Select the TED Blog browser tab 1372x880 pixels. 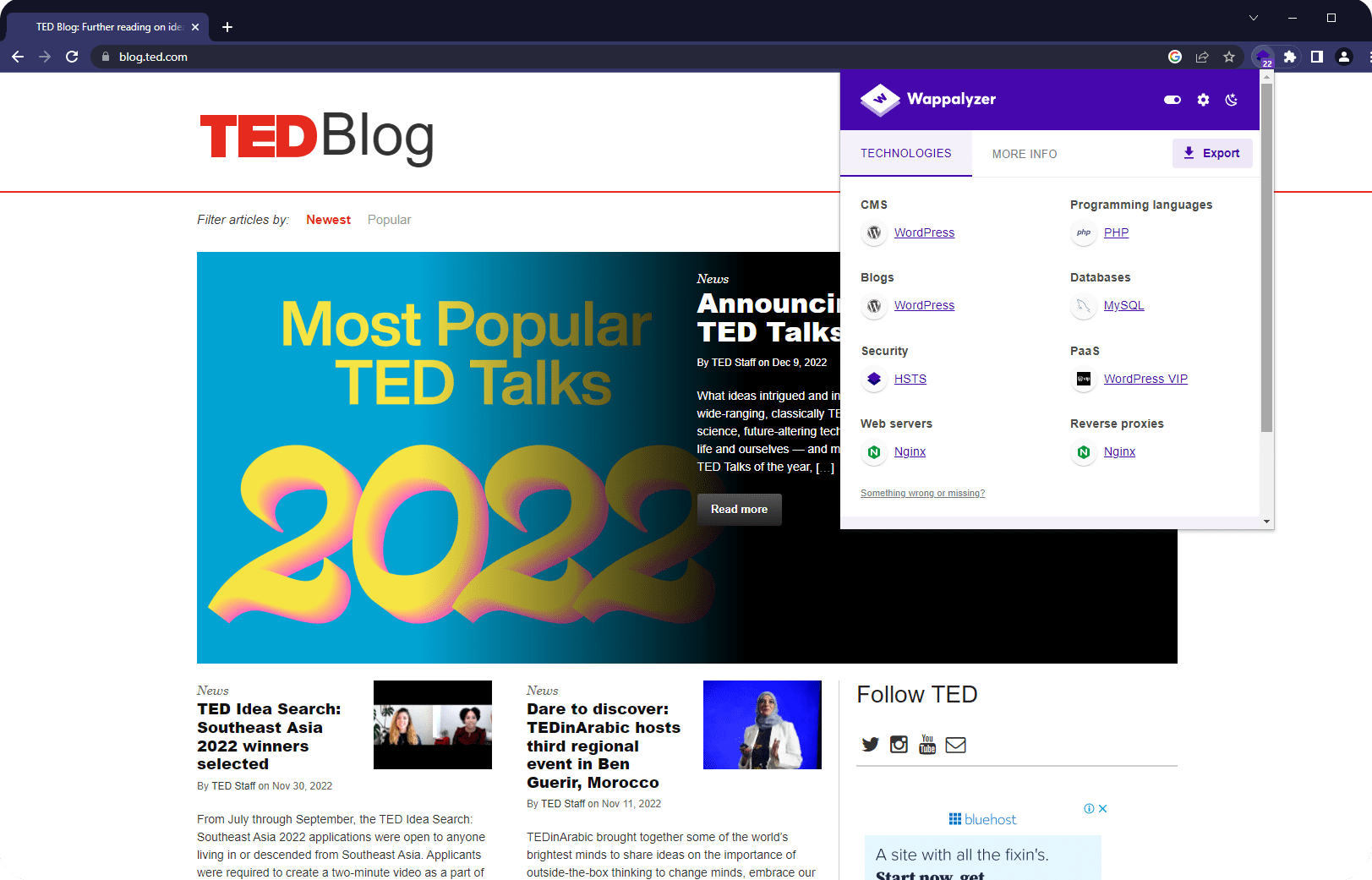(x=108, y=27)
